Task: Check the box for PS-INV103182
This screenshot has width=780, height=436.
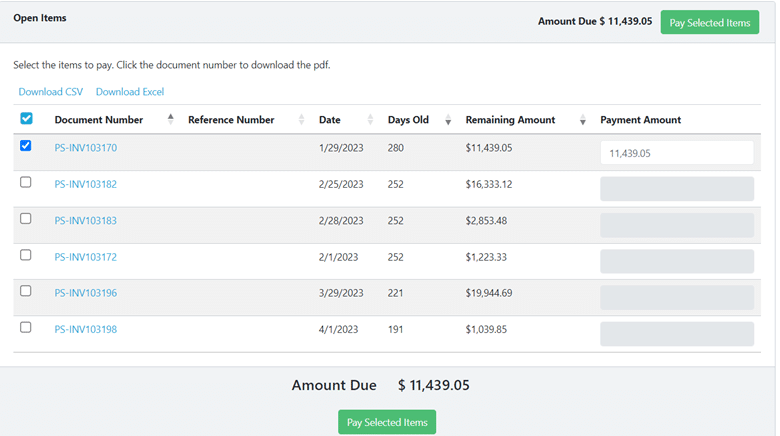Action: [x=26, y=182]
